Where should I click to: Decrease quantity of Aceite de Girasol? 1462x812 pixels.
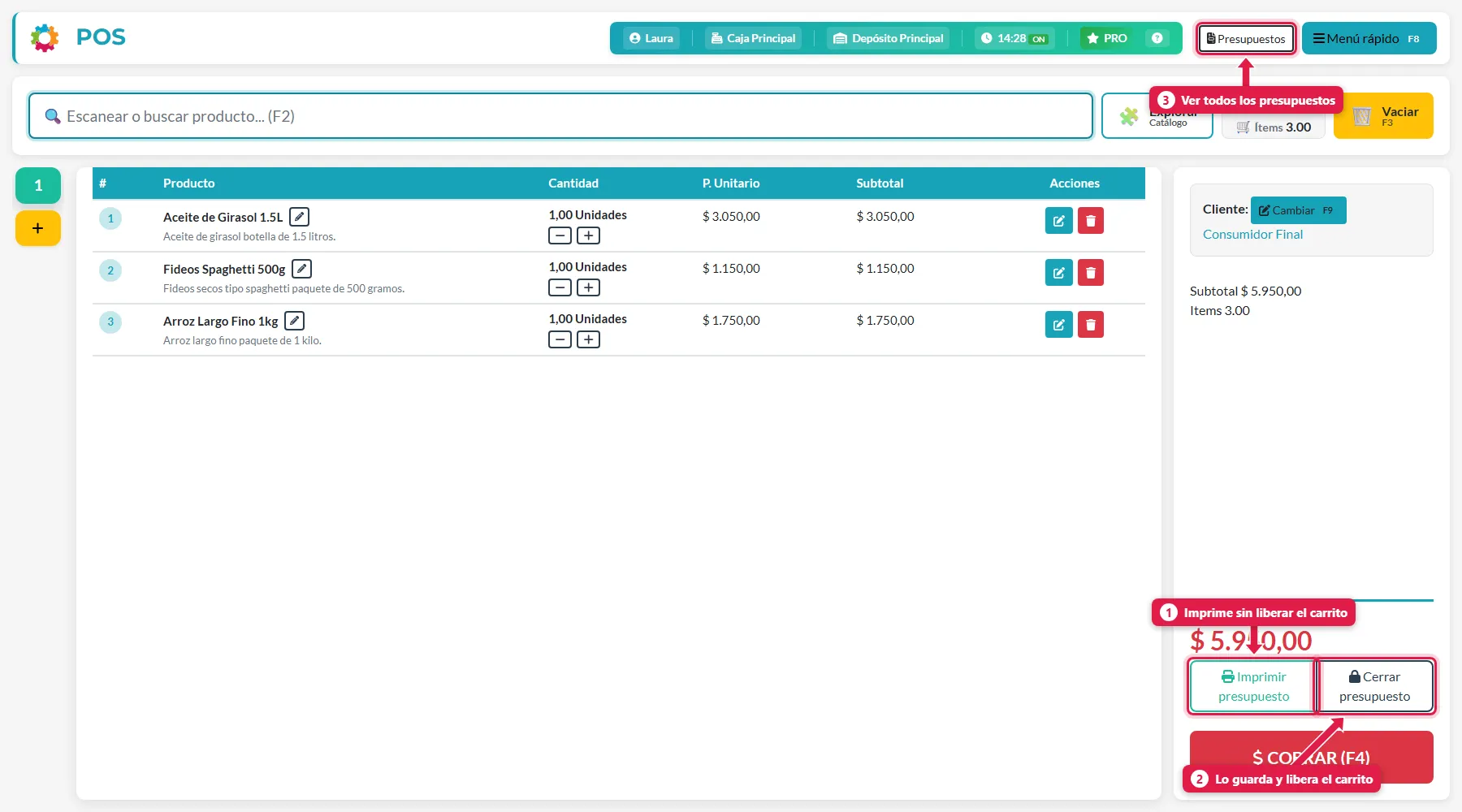click(560, 235)
